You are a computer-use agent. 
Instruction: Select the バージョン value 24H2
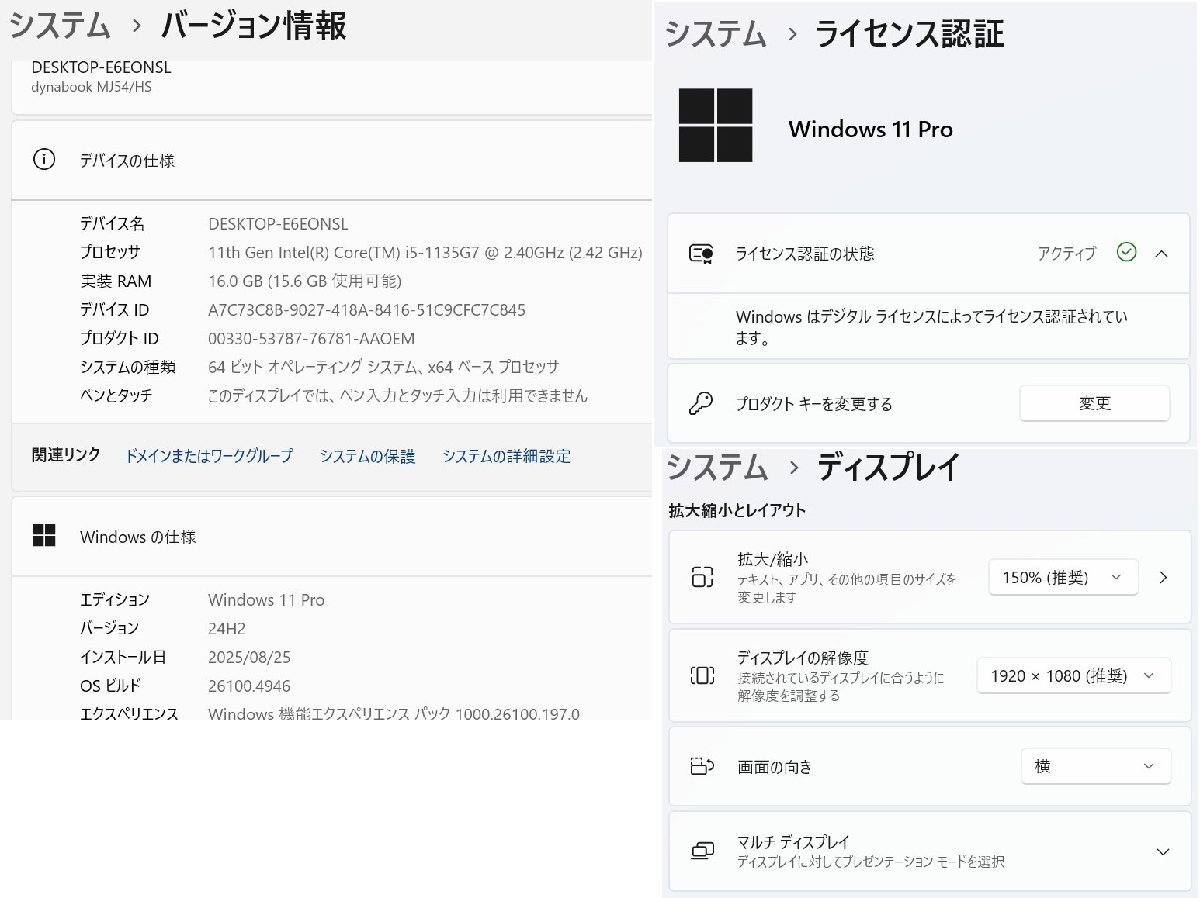click(x=227, y=628)
